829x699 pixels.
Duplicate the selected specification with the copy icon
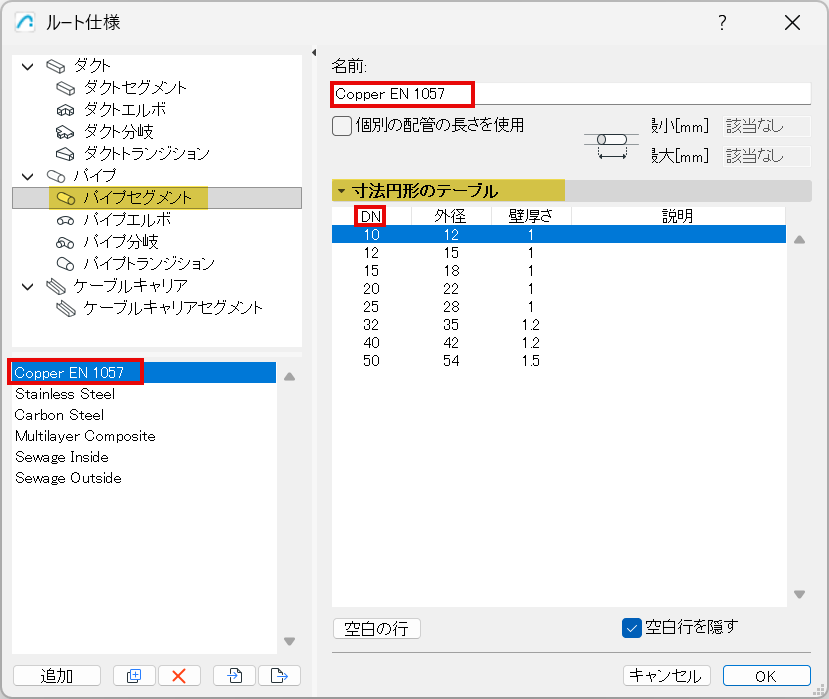point(134,676)
